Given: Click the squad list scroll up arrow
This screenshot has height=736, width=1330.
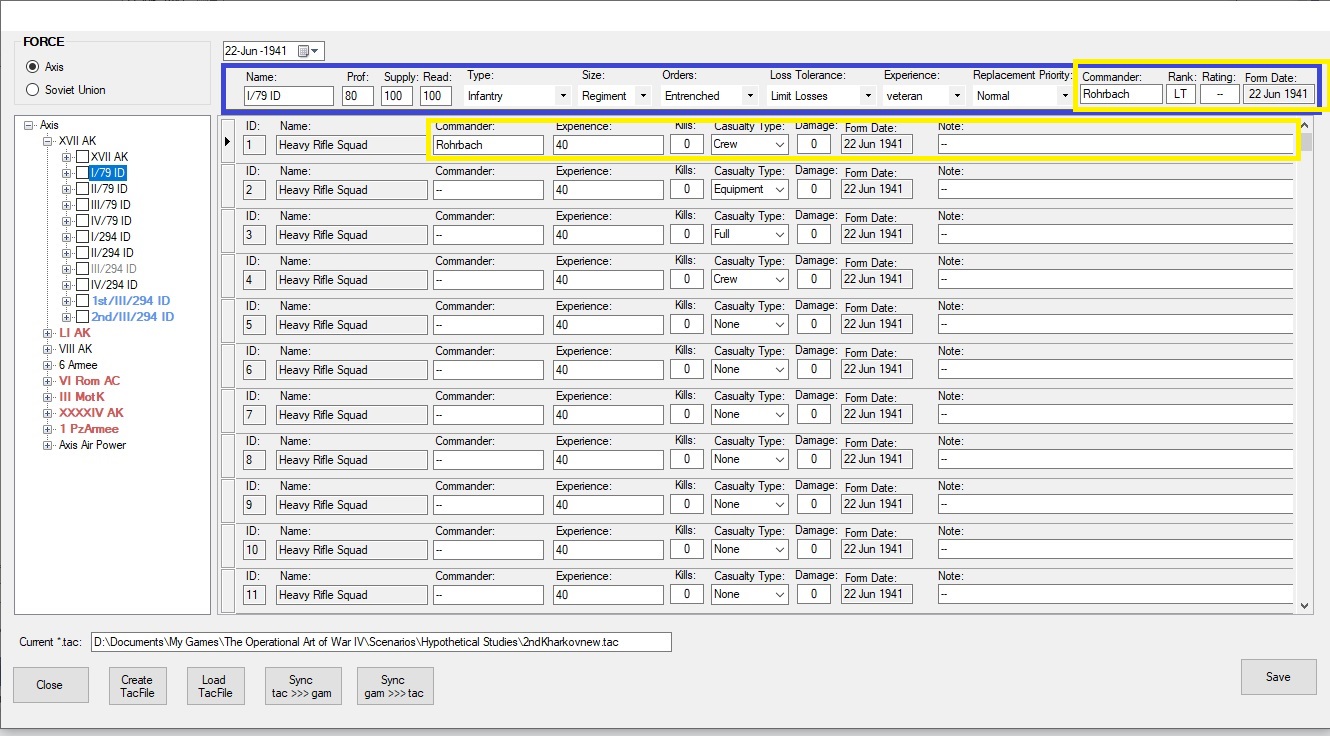Looking at the screenshot, I should tap(1304, 124).
